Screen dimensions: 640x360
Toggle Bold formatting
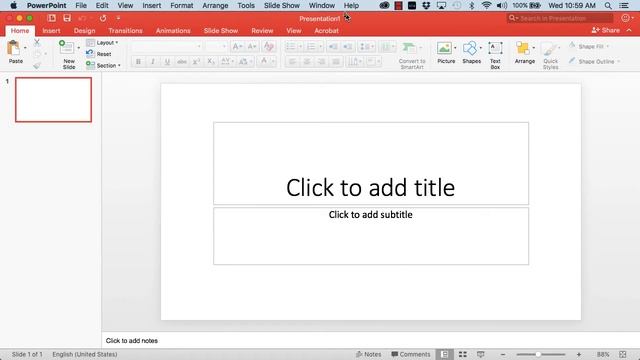click(x=138, y=62)
